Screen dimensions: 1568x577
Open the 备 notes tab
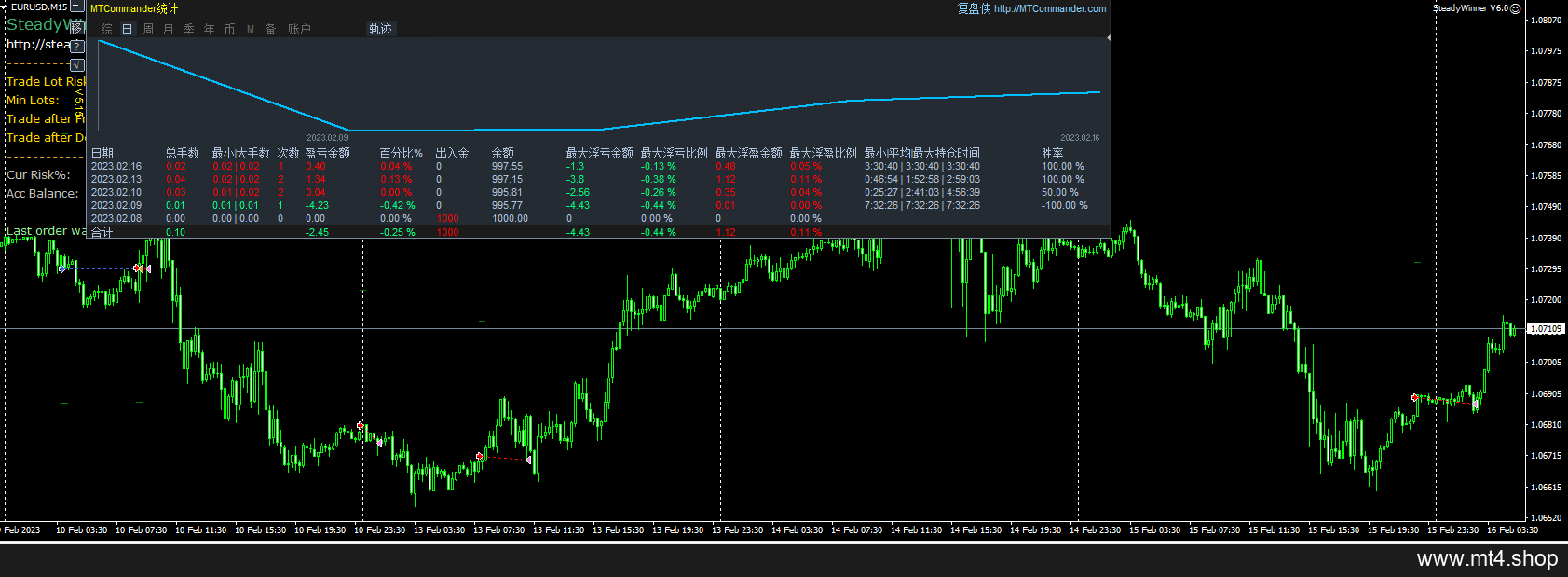pos(271,29)
